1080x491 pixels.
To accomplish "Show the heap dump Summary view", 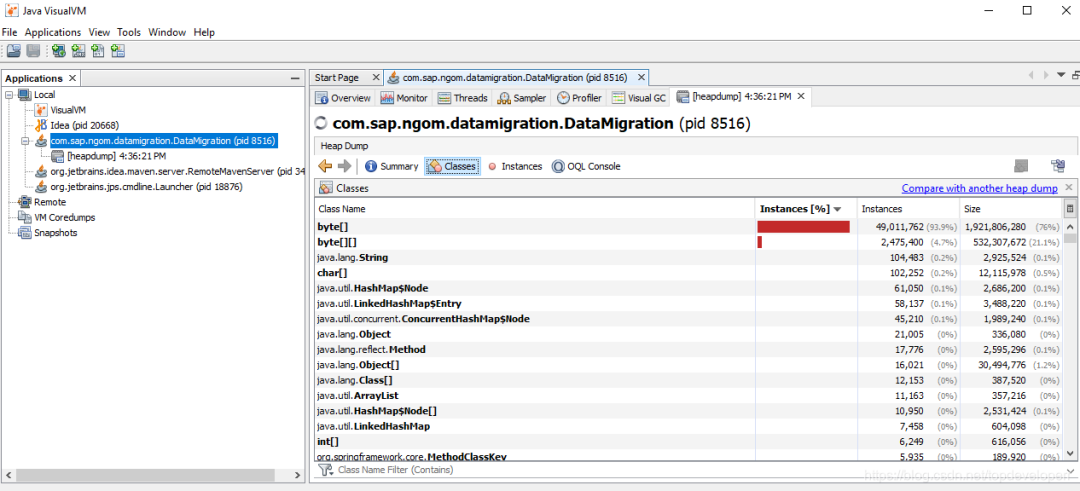I will point(392,166).
